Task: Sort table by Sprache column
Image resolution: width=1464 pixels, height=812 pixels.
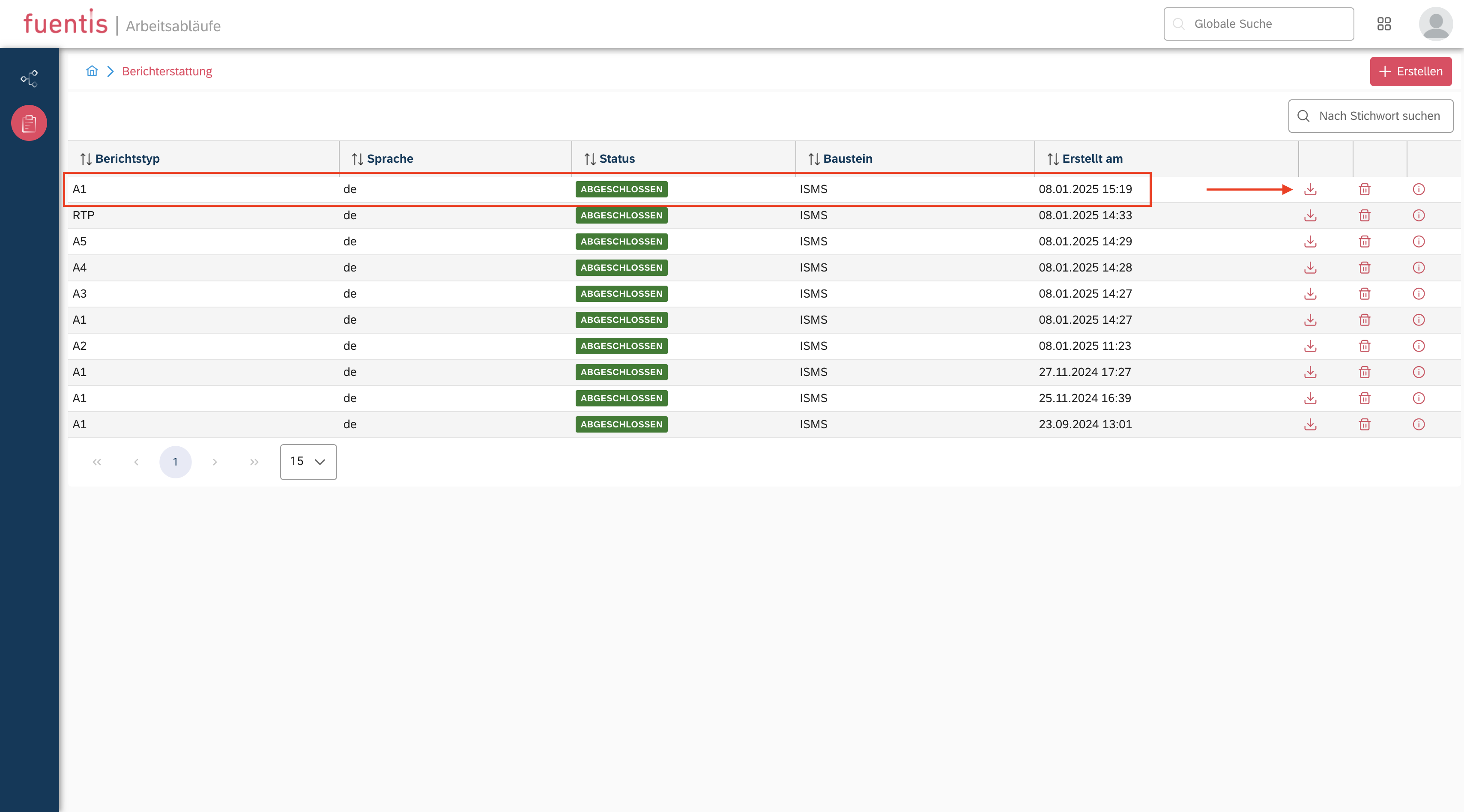Action: click(x=382, y=158)
